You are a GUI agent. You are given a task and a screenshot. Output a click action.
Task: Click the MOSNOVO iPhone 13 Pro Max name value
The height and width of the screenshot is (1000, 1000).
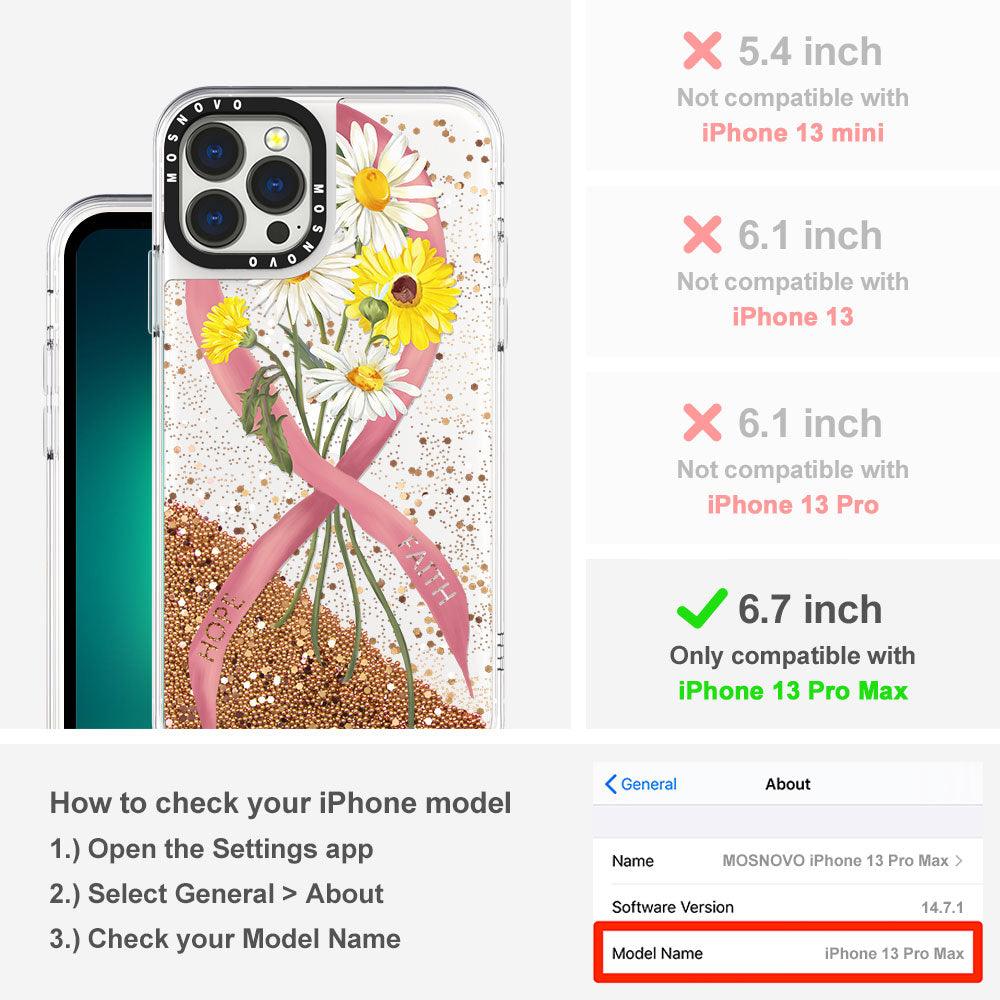[835, 860]
